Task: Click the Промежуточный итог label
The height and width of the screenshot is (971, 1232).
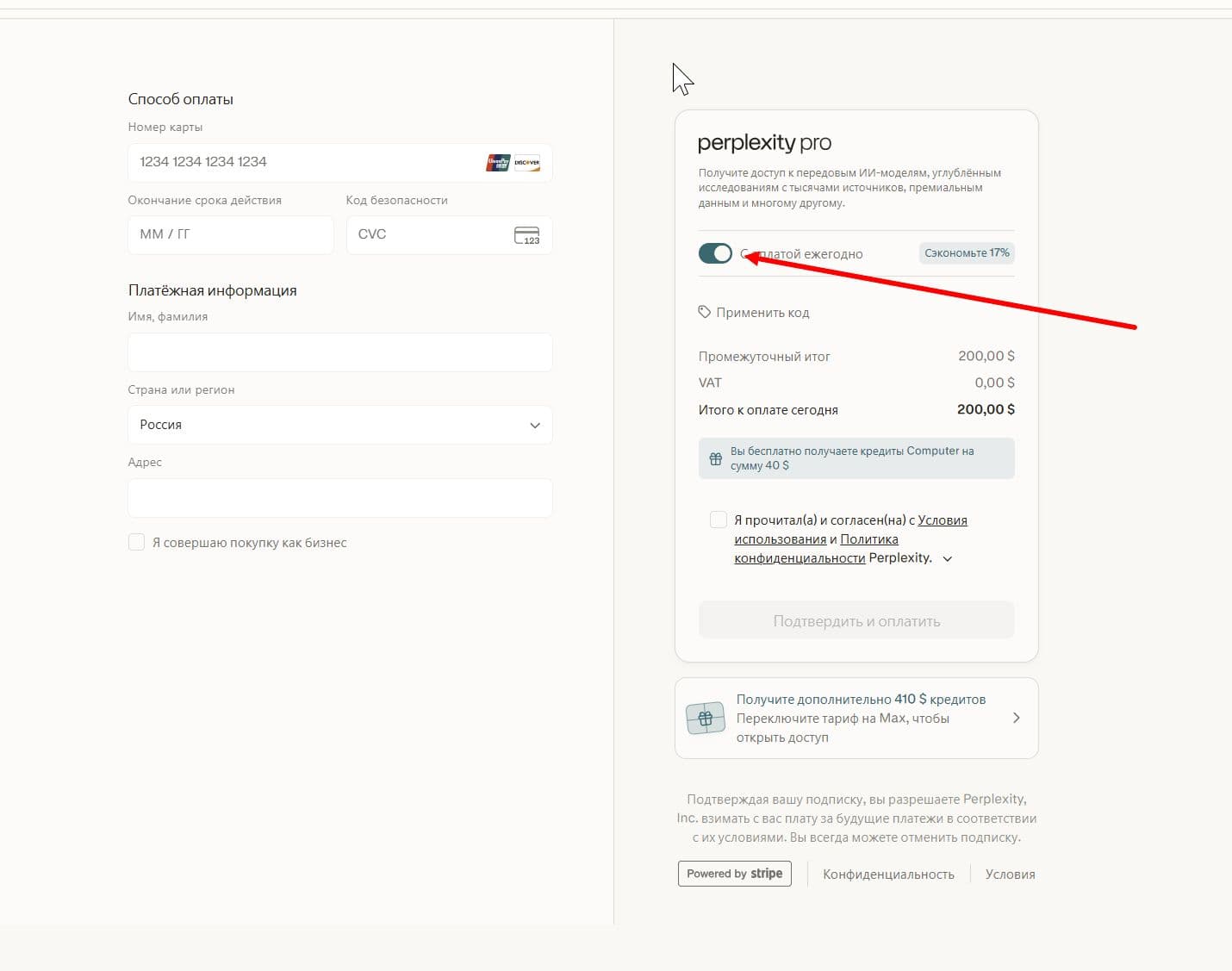Action: click(764, 357)
